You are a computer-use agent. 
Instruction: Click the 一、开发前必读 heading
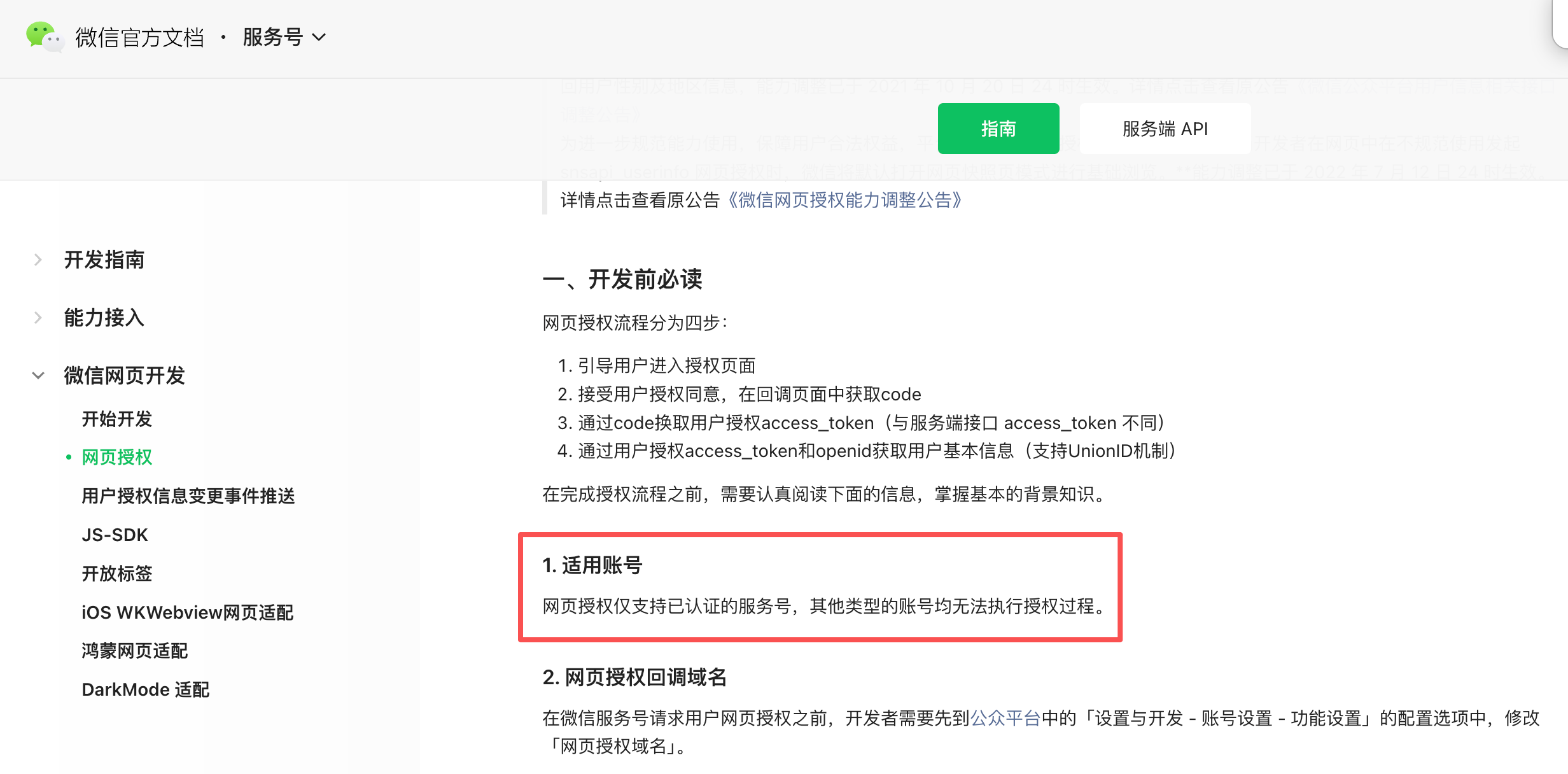coord(622,279)
